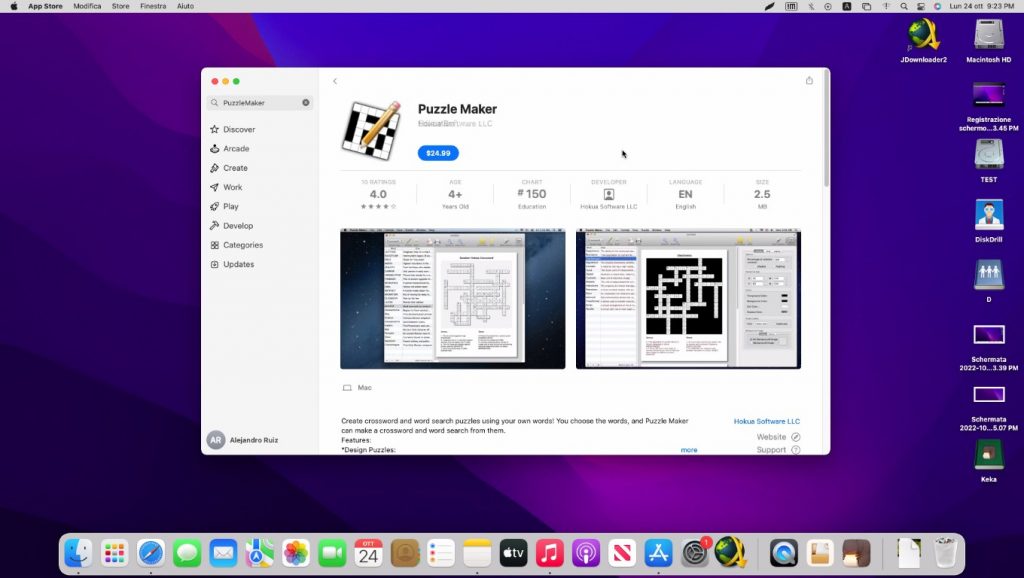The width and height of the screenshot is (1024, 578).
Task: Open the first crossword screenshot thumbnail
Action: (x=452, y=299)
